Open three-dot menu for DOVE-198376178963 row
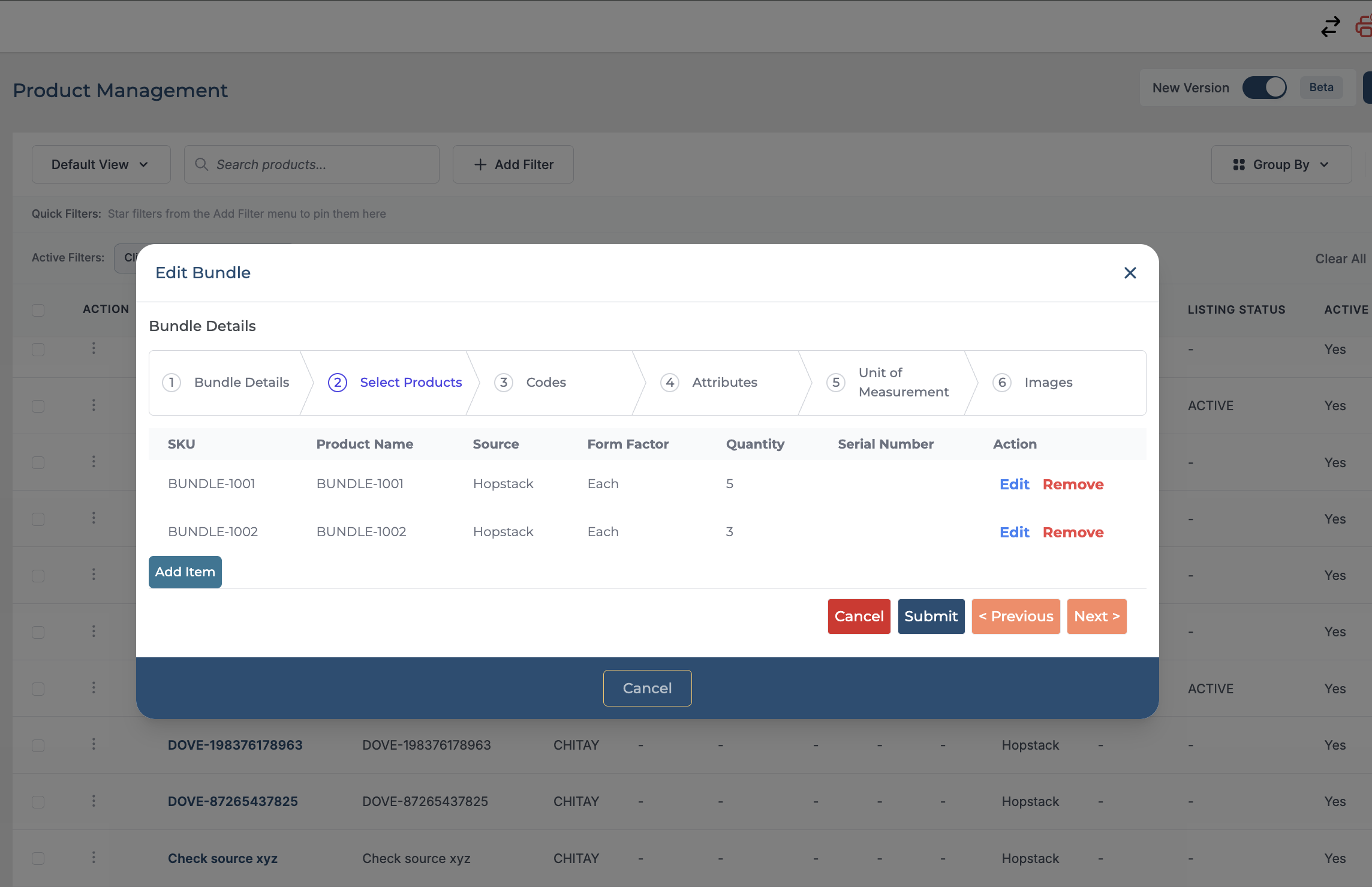This screenshot has height=887, width=1372. point(94,744)
